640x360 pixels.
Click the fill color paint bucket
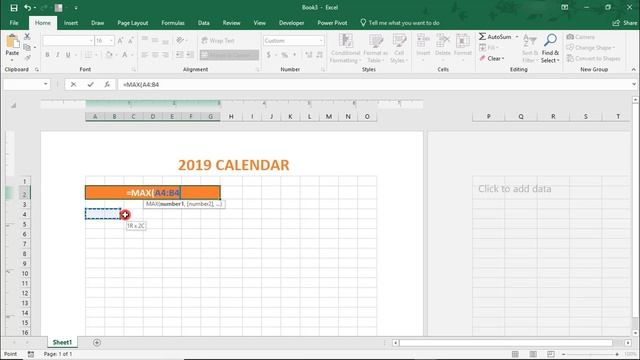click(x=109, y=55)
